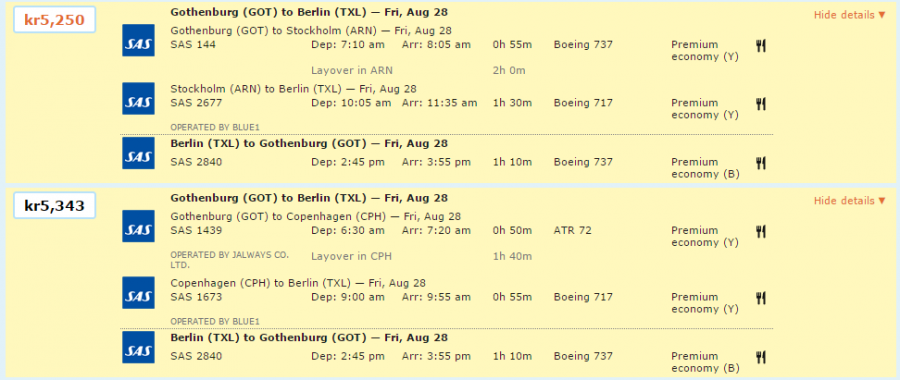Click the SAS logo beside flight SAS 1673
This screenshot has width=900, height=380.
click(x=138, y=293)
